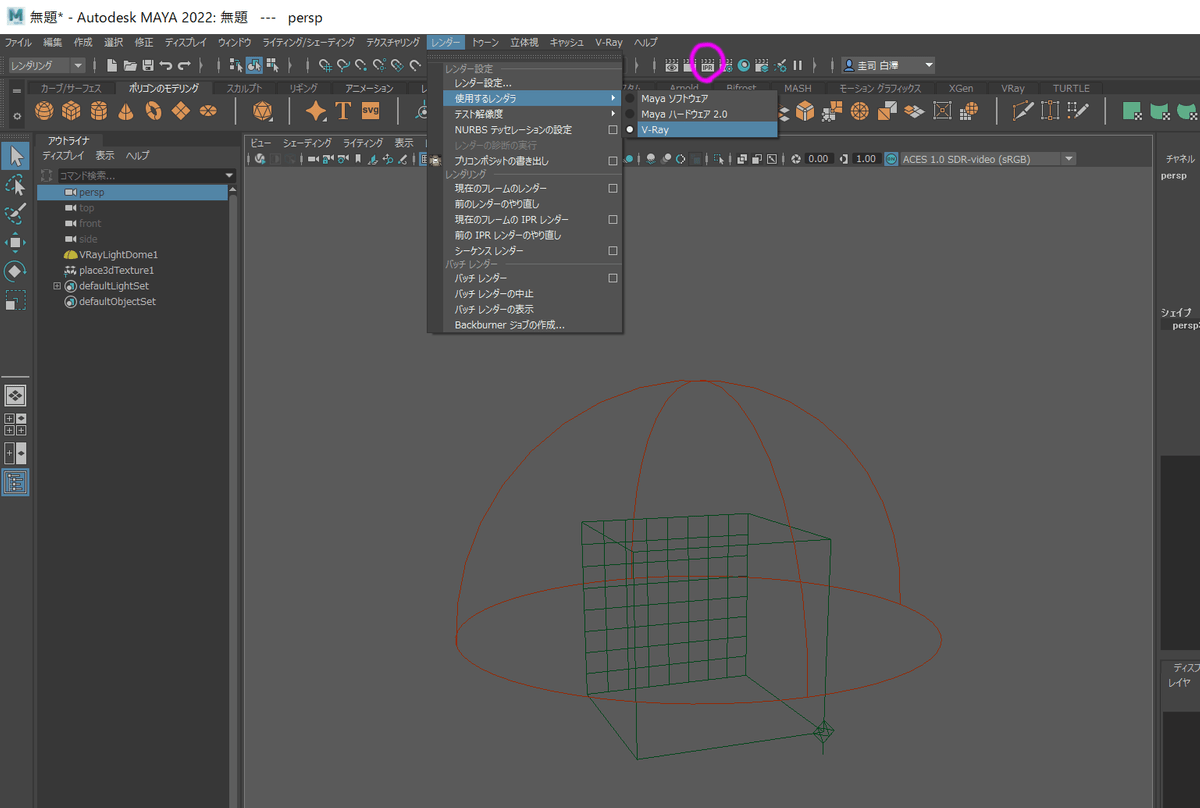Select place3dTexture1 in the Outliner

pos(116,270)
